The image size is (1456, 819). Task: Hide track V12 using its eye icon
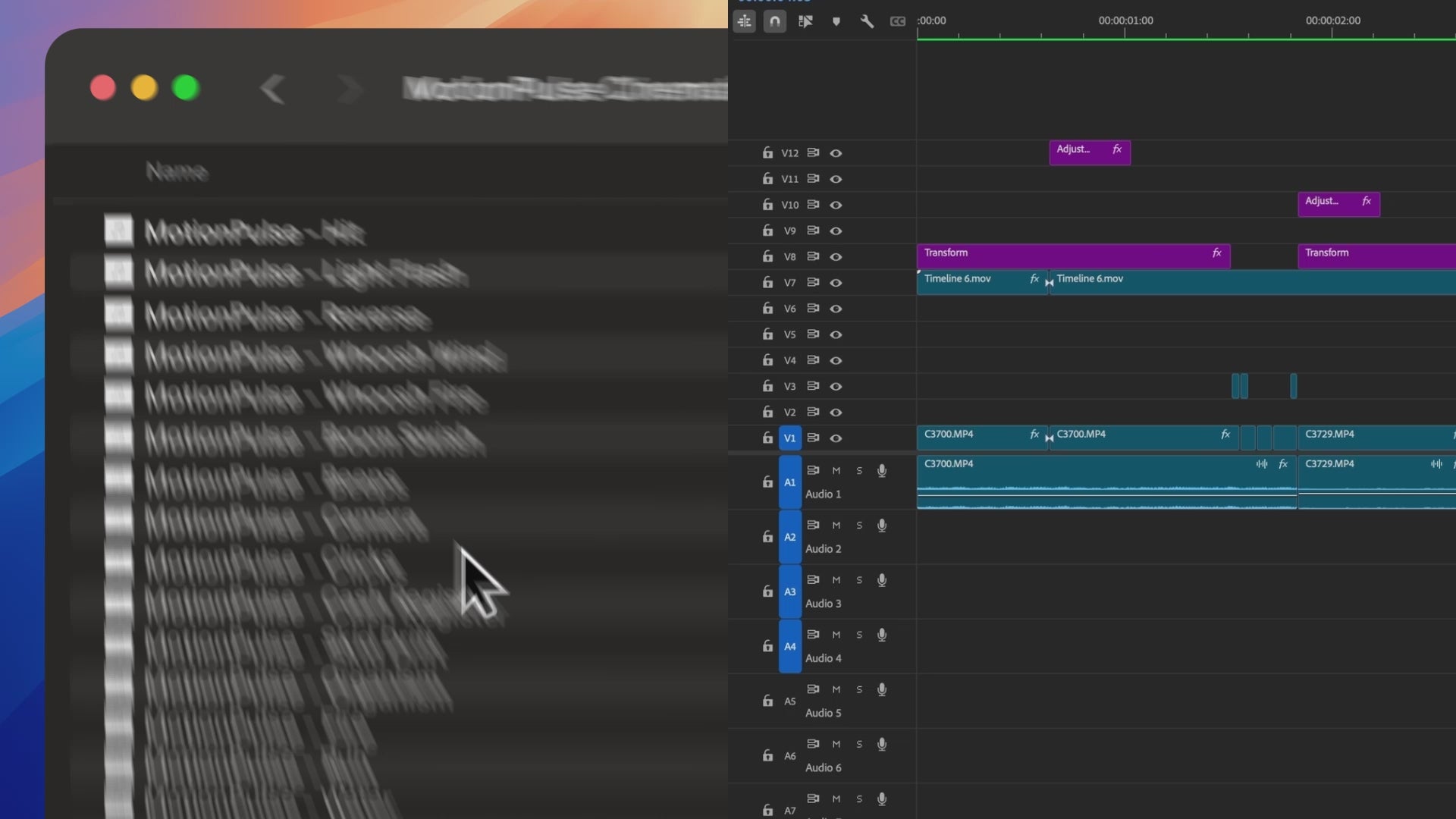point(836,153)
